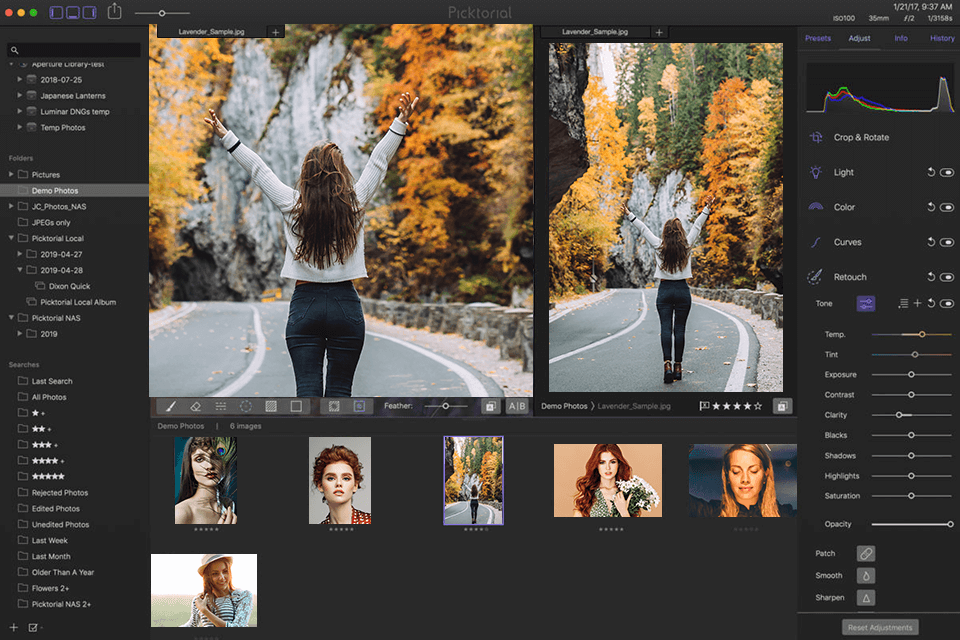Pick the Sharpen triangle tool

[x=866, y=597]
